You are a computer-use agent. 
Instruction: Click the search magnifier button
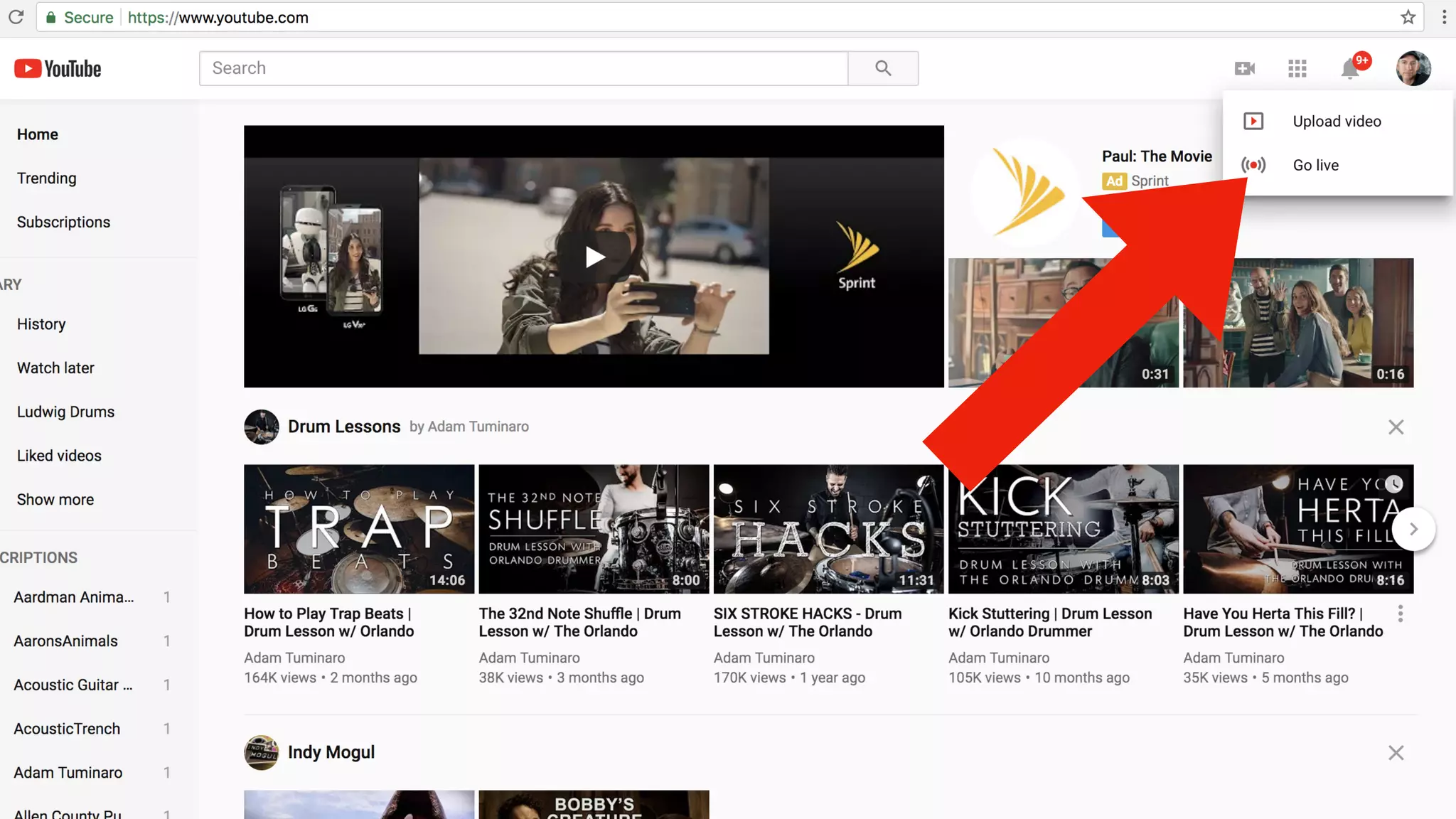pos(883,68)
